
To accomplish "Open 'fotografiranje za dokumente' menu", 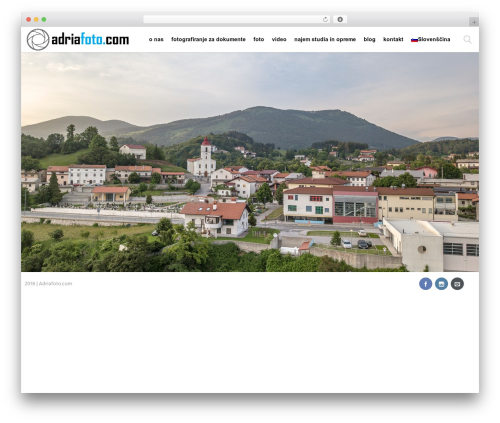I will point(208,39).
